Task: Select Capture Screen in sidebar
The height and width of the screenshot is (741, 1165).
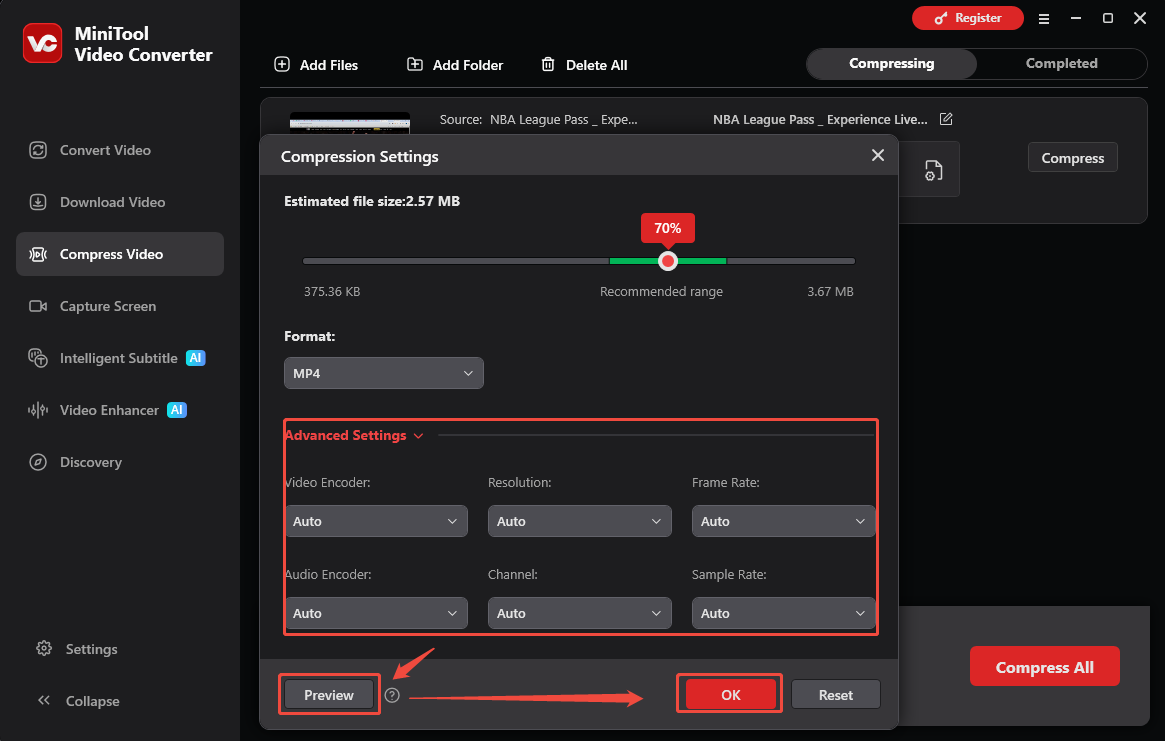Action: [x=120, y=306]
